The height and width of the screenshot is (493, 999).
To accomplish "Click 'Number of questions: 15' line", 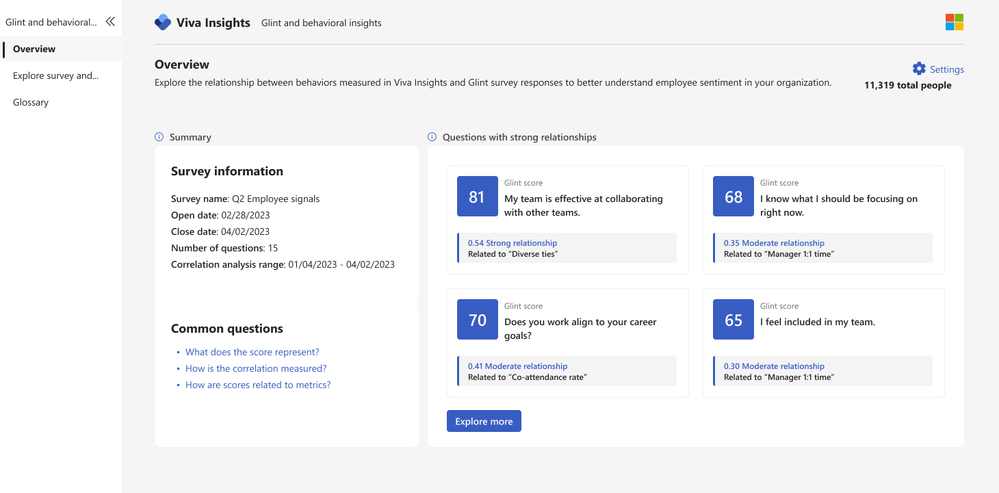I will point(224,248).
